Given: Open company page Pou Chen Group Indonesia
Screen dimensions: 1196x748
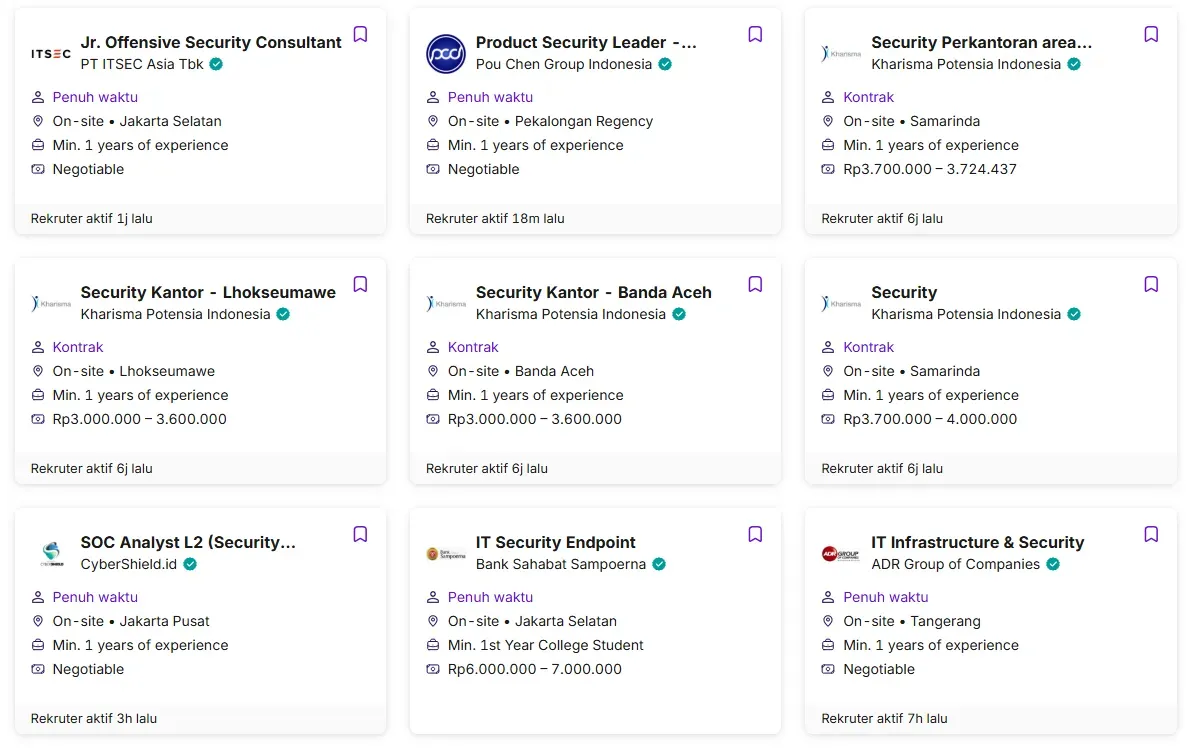Looking at the screenshot, I should (x=563, y=64).
